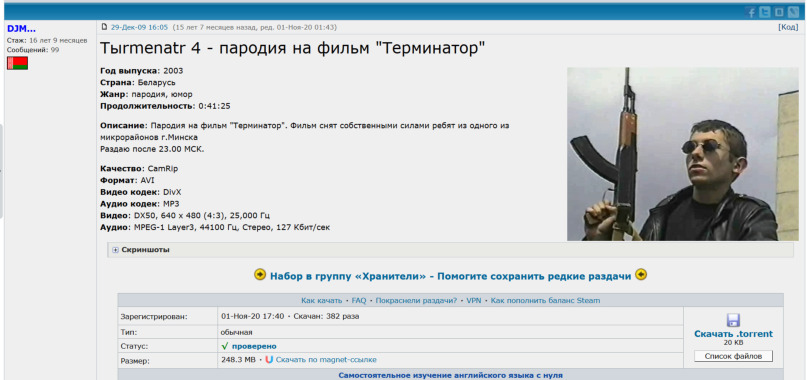Open the Как качать help link

coord(321,300)
